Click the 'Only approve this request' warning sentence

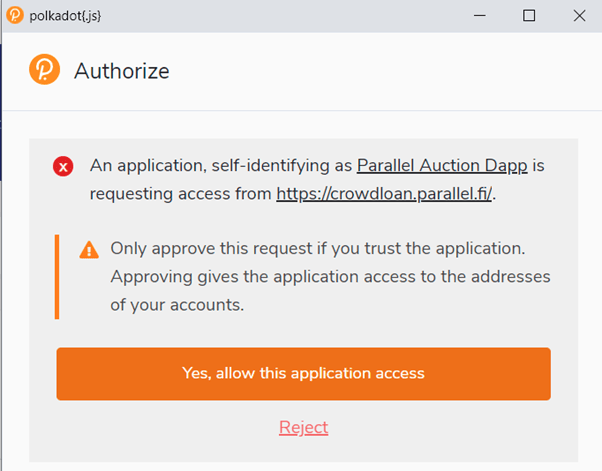[x=318, y=248]
